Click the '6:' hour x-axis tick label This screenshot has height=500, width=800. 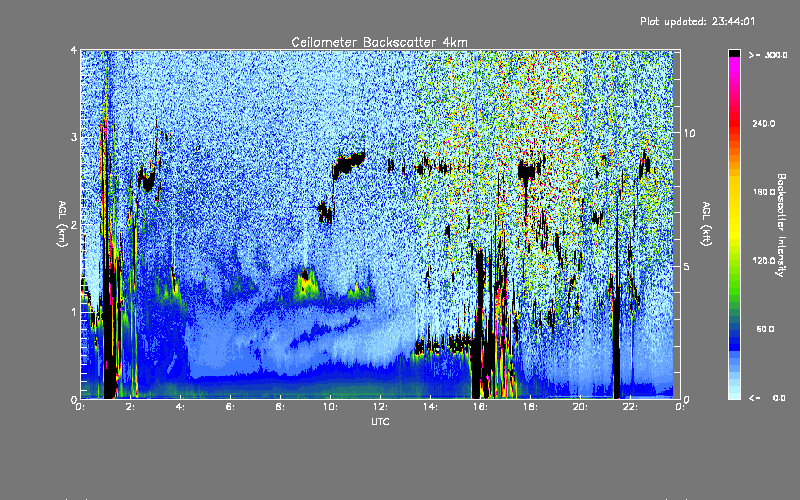coord(231,407)
